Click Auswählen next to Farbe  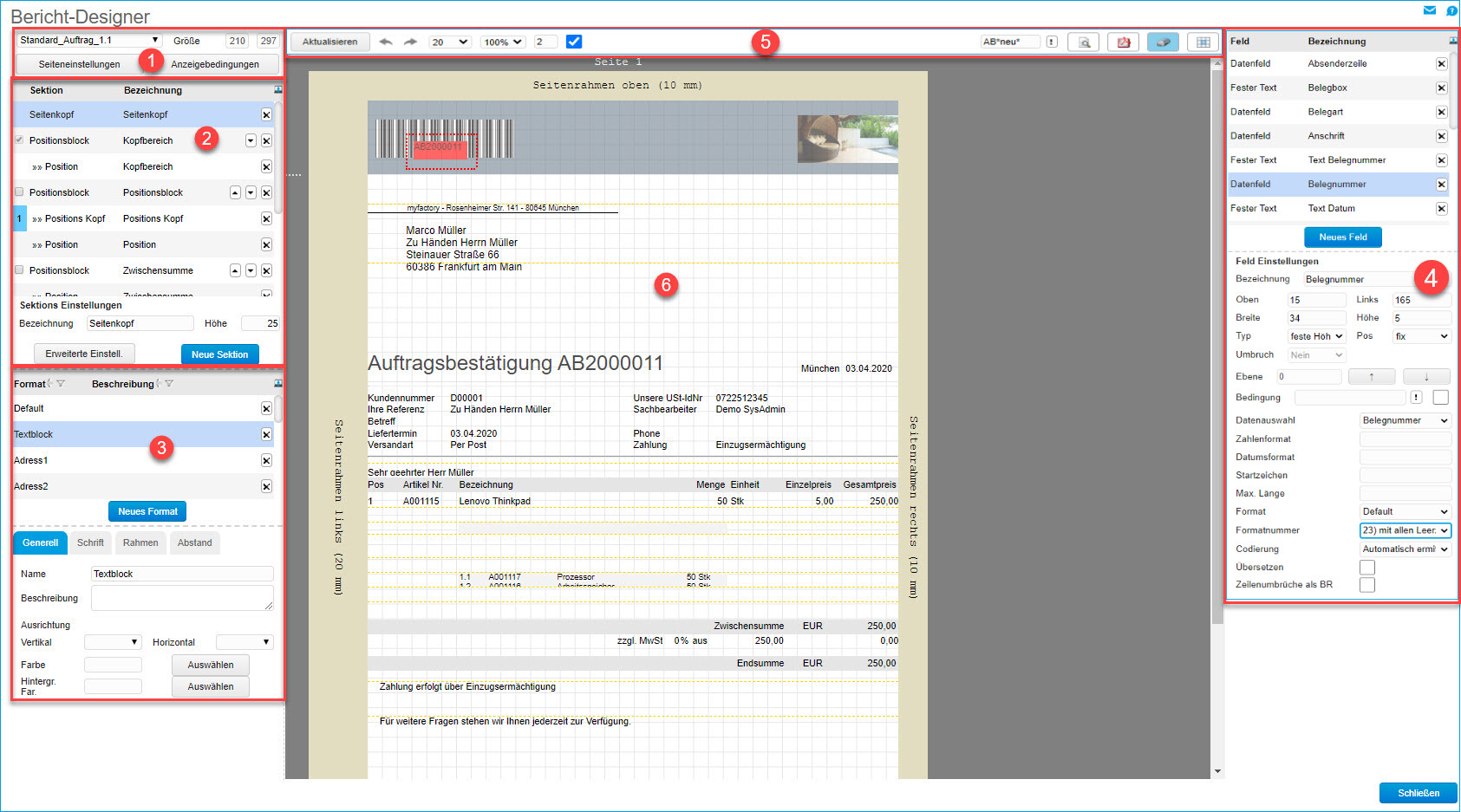tap(211, 665)
